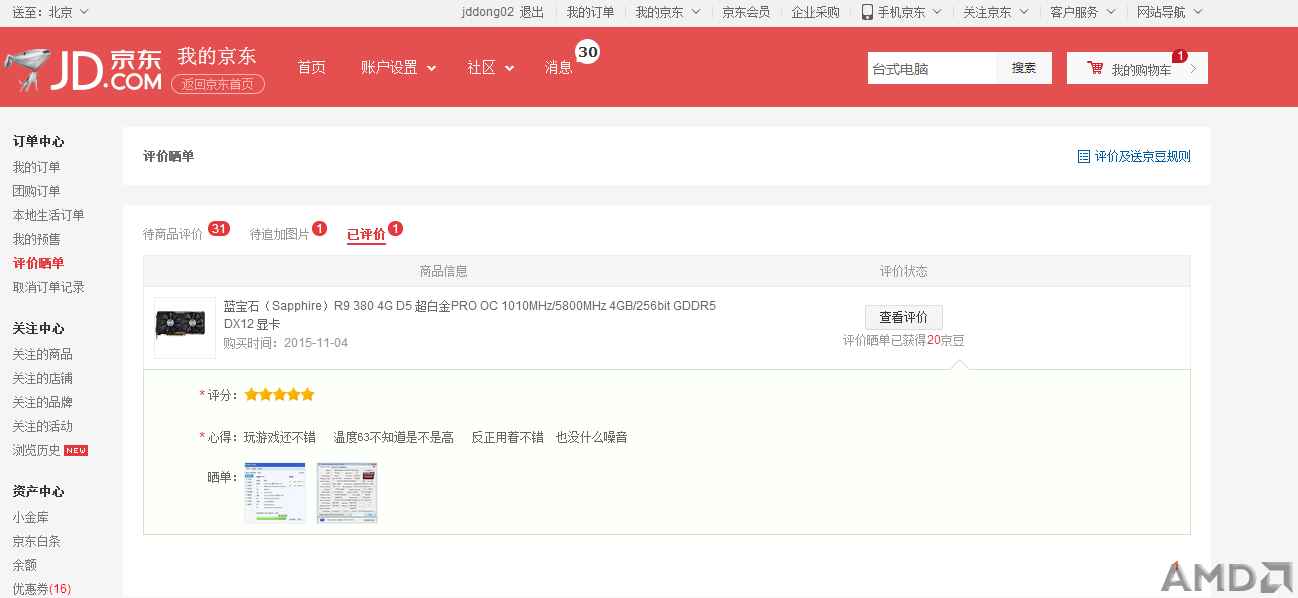The height and width of the screenshot is (598, 1298).
Task: Switch to the 待商品评价 tab
Action: [x=173, y=234]
